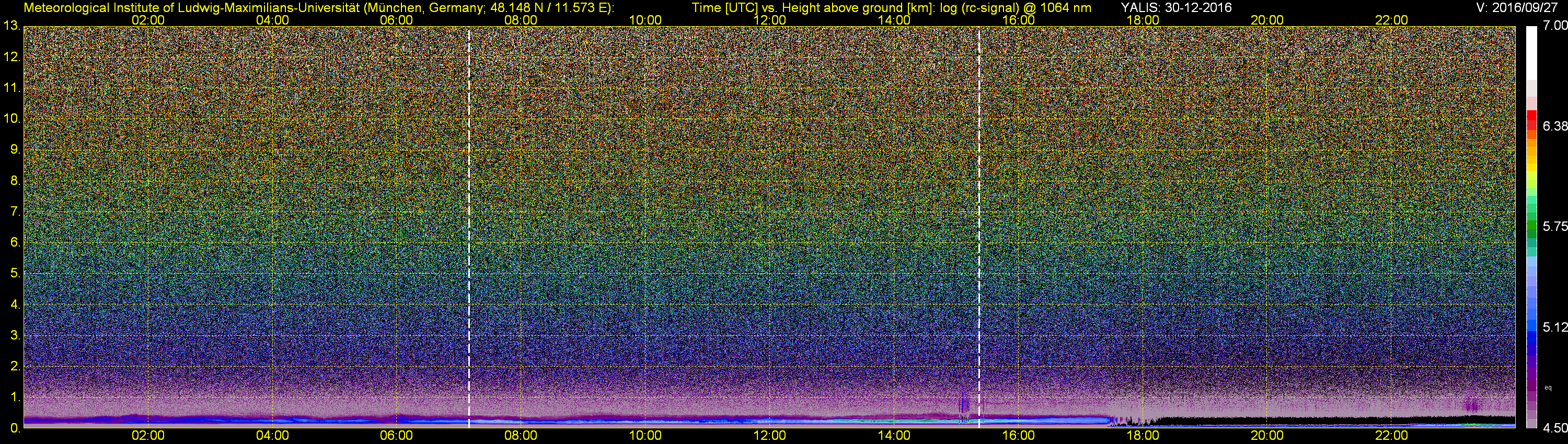Click the 02:00 label on the bottom time axis

(x=148, y=436)
